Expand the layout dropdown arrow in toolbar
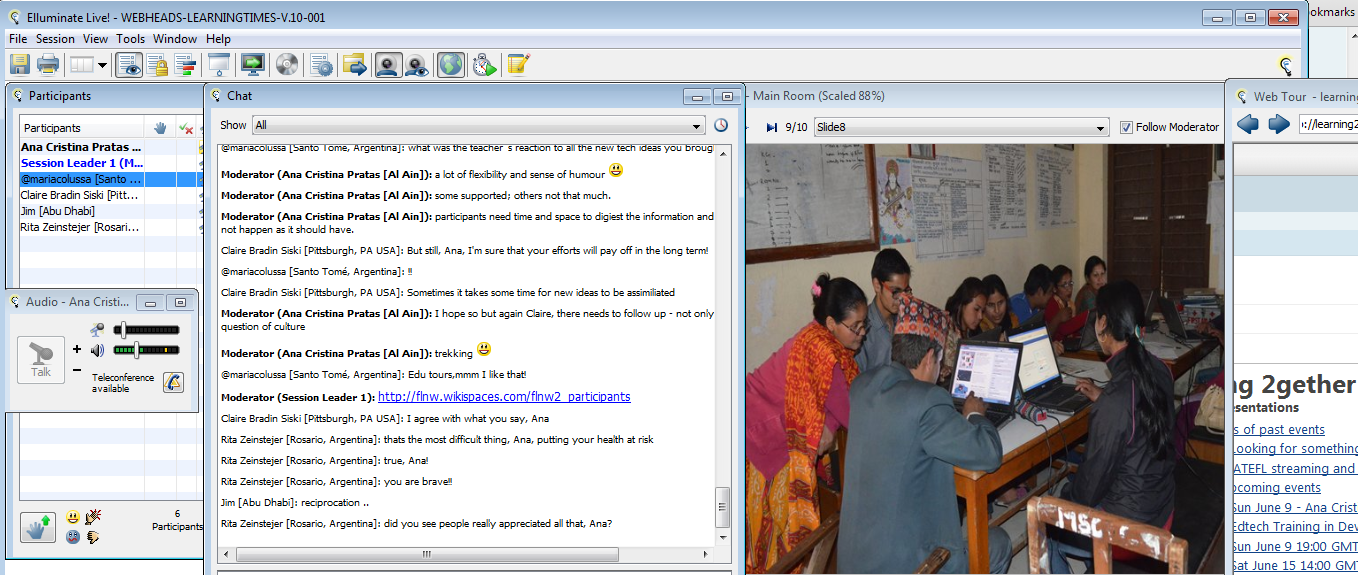Image resolution: width=1358 pixels, height=575 pixels. pyautogui.click(x=102, y=65)
